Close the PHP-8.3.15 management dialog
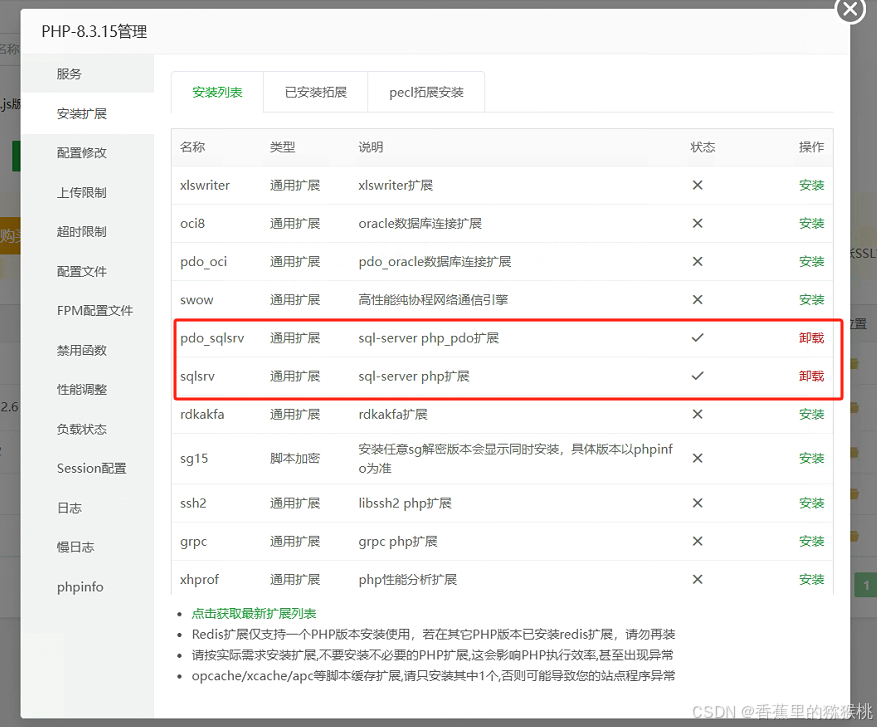The height and width of the screenshot is (727, 877). (850, 11)
